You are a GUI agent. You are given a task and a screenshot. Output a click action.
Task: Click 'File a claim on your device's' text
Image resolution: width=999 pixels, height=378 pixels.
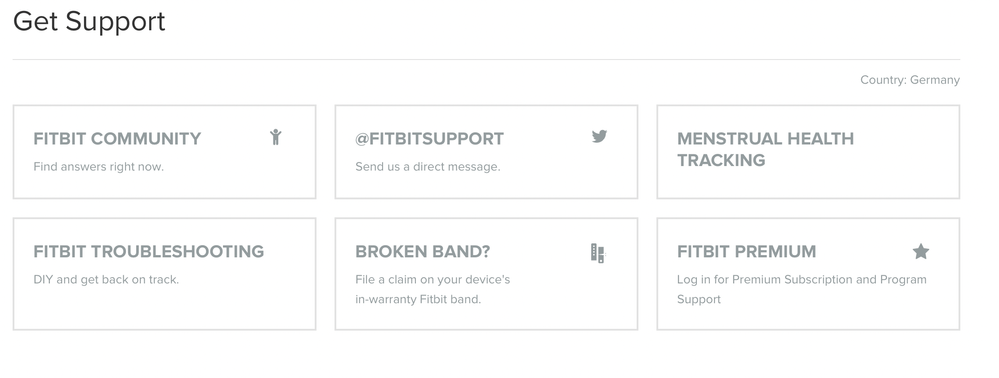(433, 279)
